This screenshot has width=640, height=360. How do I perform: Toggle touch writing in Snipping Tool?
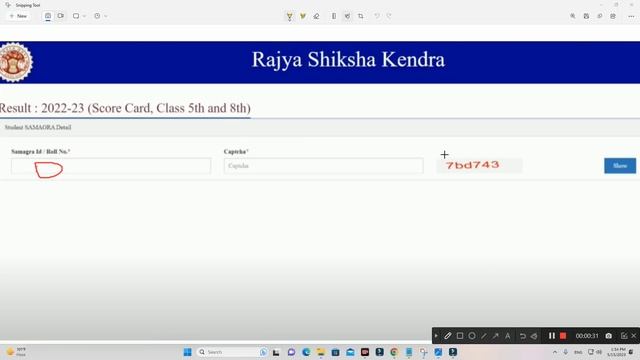click(x=347, y=16)
